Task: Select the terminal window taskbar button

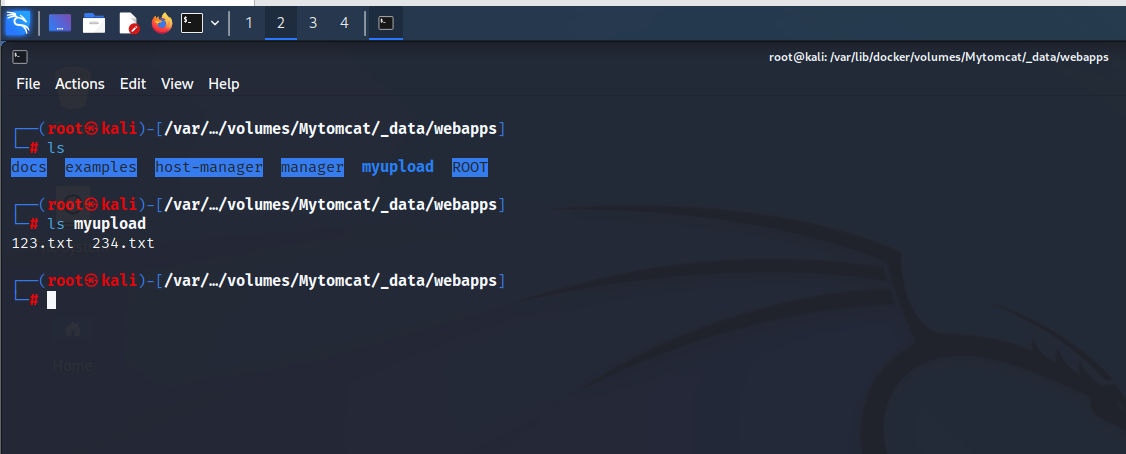Action: [x=386, y=23]
